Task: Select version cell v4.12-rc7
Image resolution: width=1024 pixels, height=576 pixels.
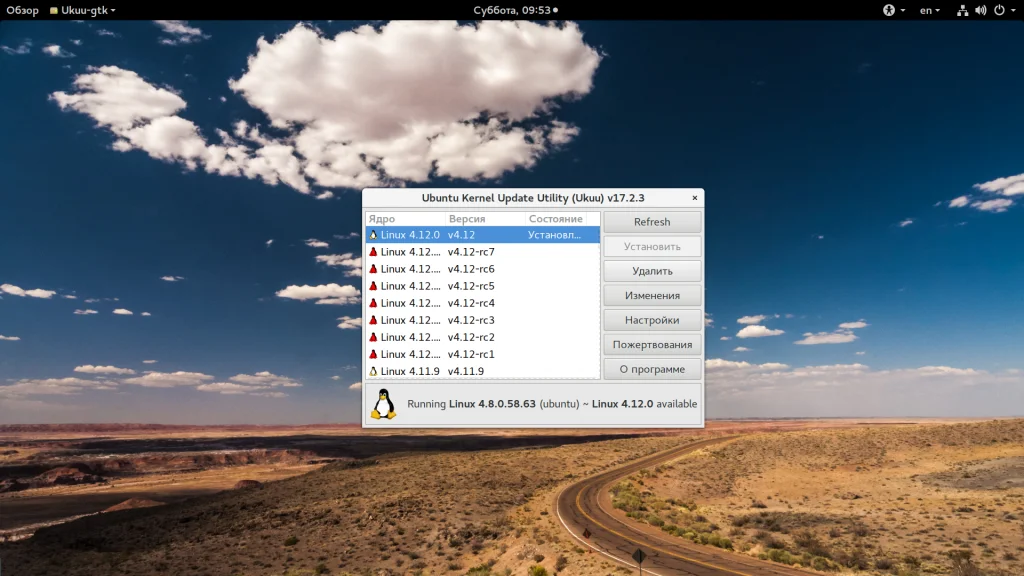Action: (x=471, y=251)
